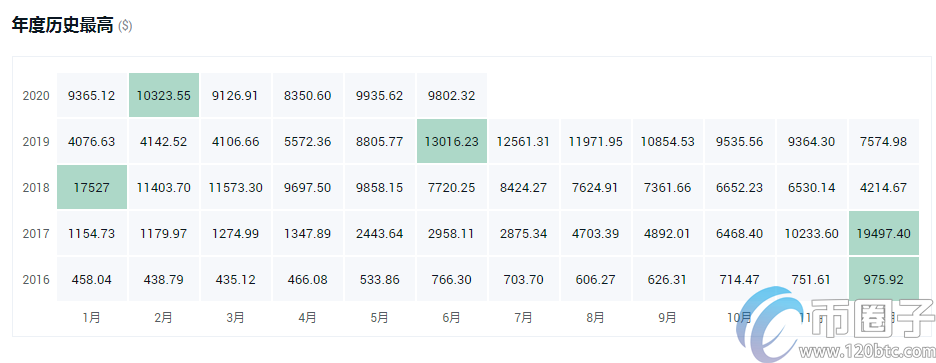Click the 2019 year row label
The height and width of the screenshot is (363, 936).
tap(36, 142)
